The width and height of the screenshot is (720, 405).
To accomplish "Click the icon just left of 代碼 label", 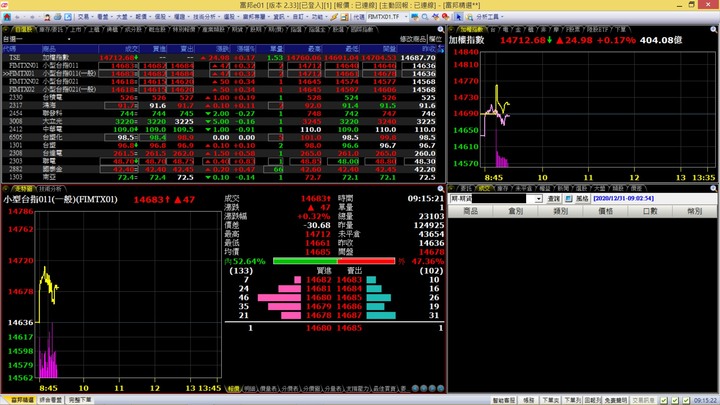I will pos(344,17).
